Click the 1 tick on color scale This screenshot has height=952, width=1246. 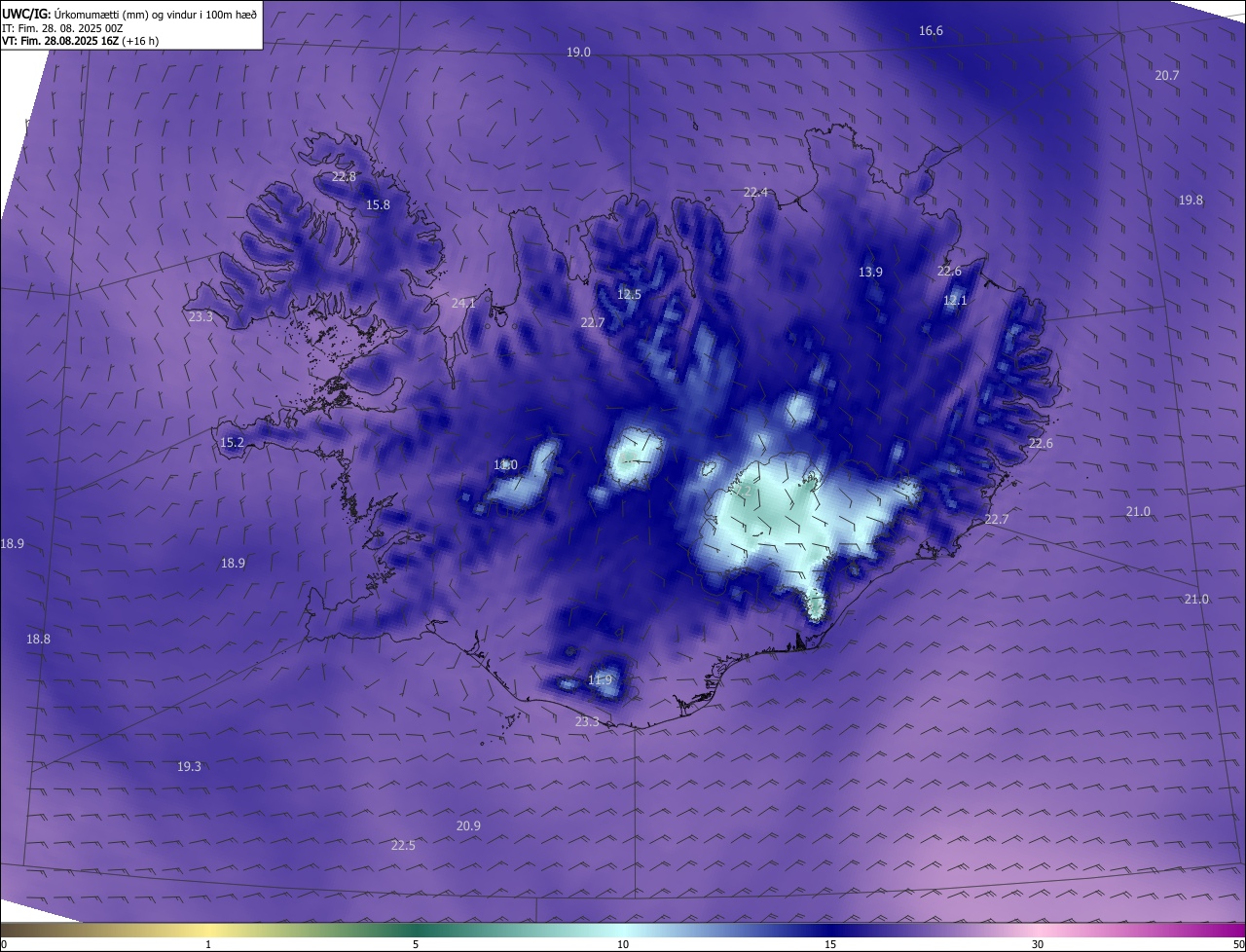pos(208,944)
